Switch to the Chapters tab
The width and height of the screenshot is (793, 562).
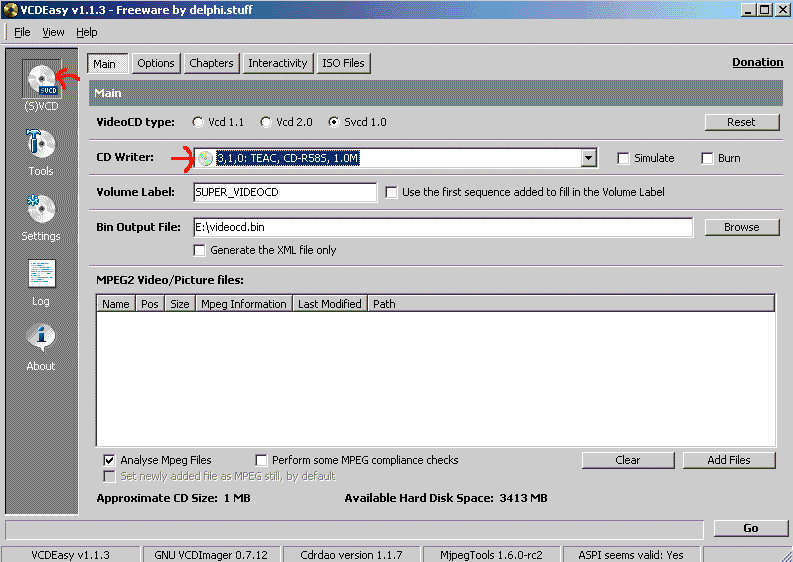click(x=211, y=63)
